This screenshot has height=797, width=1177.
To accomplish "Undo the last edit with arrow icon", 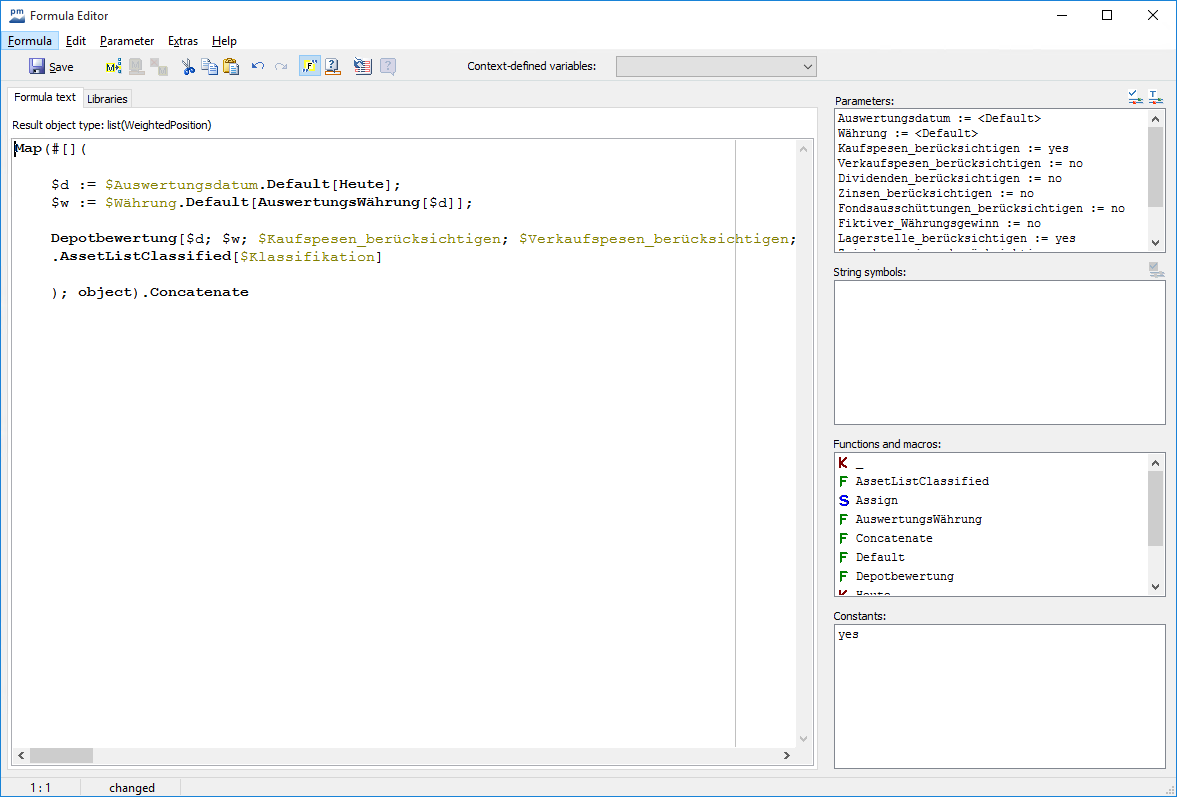I will (258, 67).
